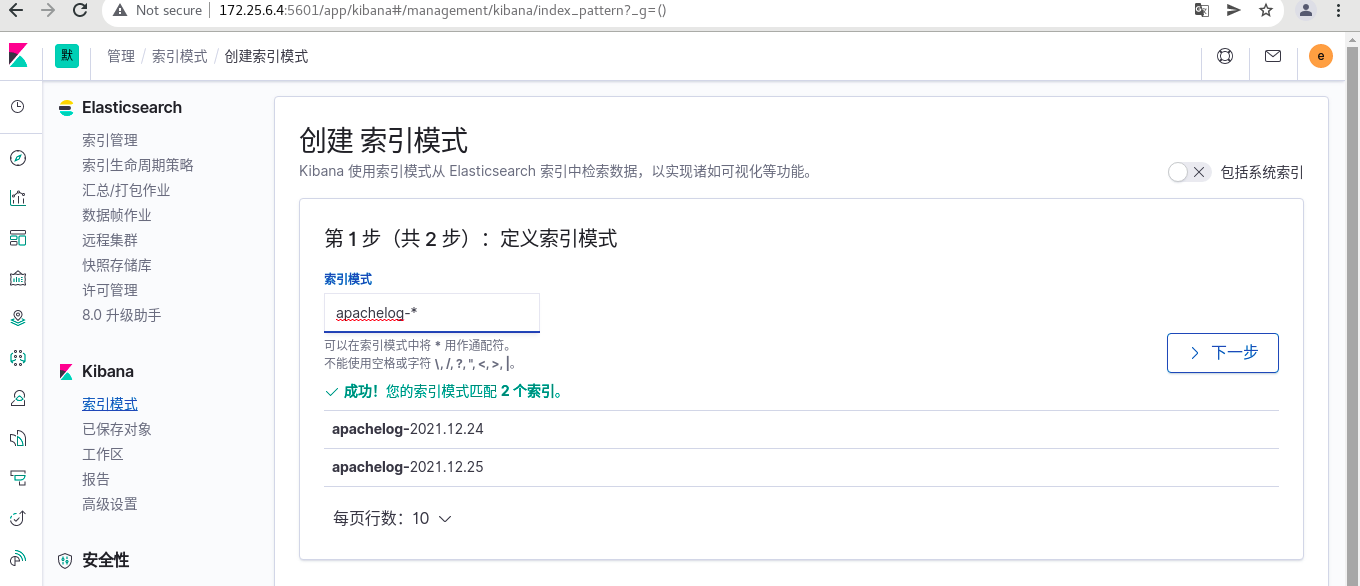Open 汇总/打包作业 menu item
This screenshot has width=1360, height=586.
pos(126,190)
